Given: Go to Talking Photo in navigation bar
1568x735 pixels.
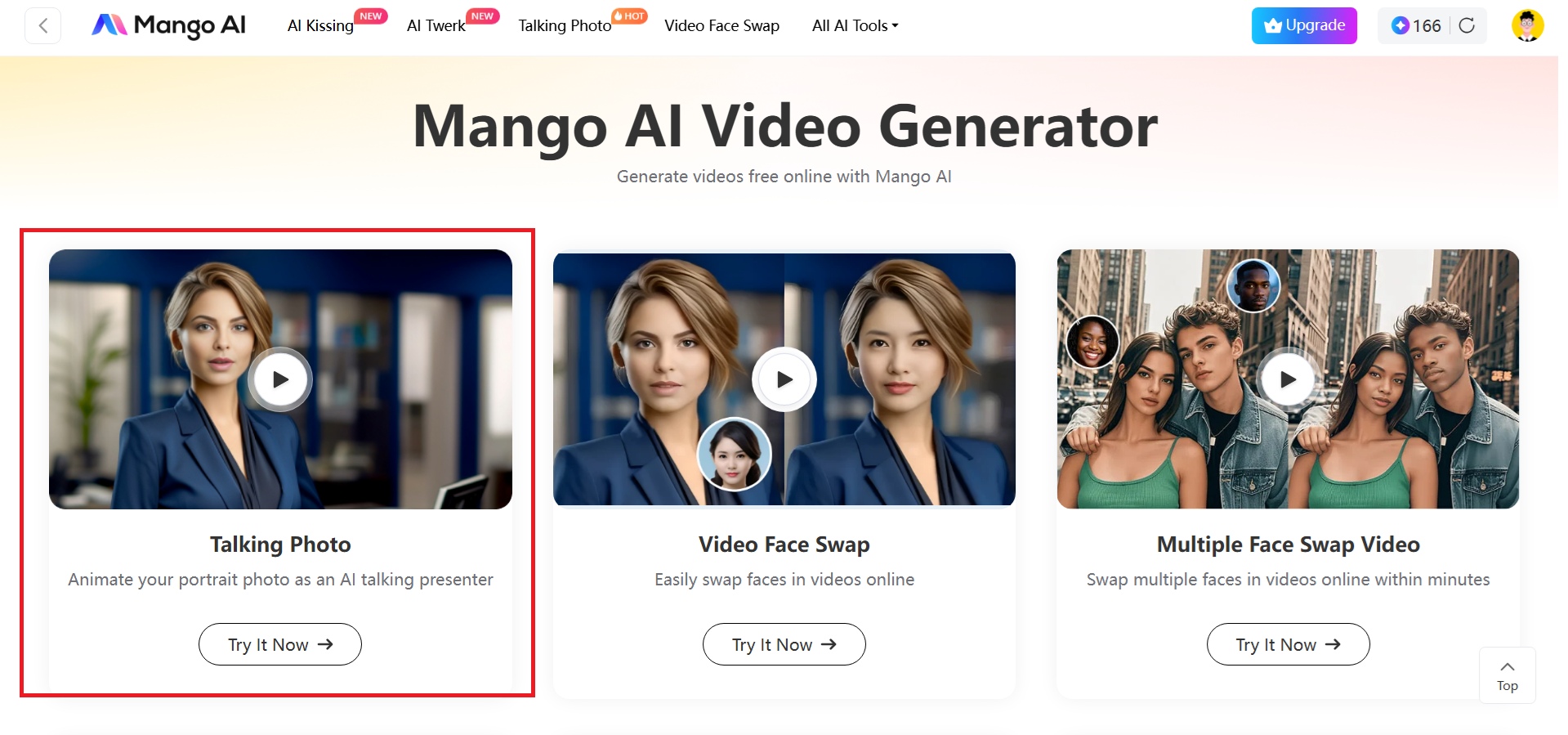Looking at the screenshot, I should [x=565, y=25].
